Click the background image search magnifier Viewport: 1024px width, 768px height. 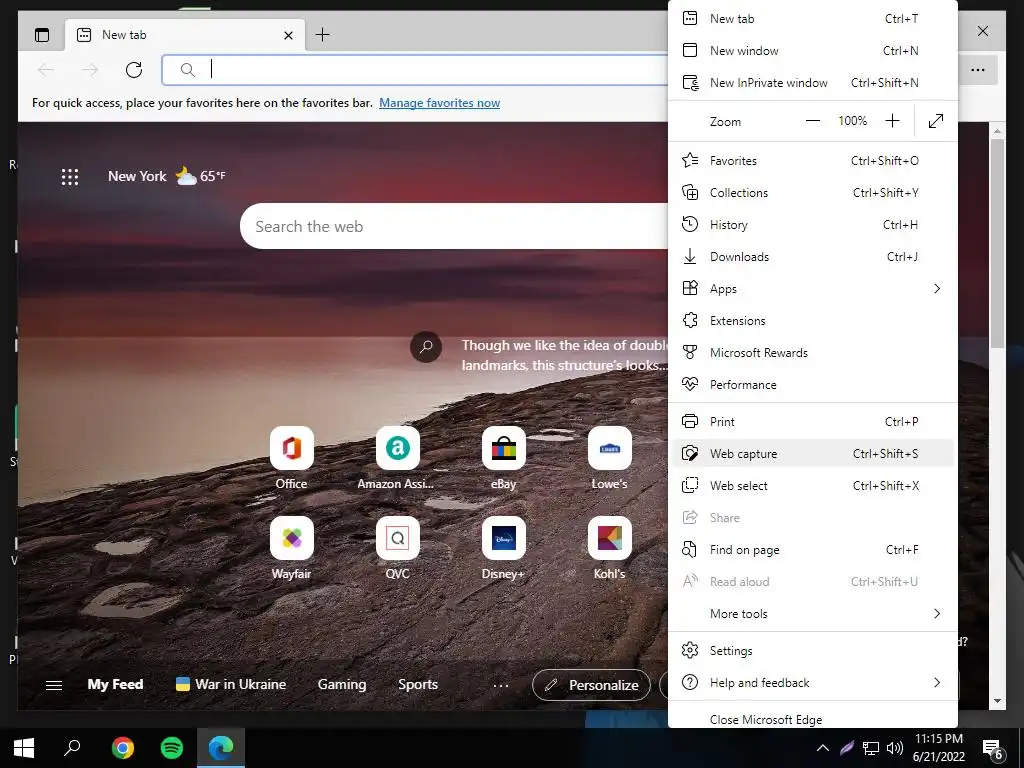coord(426,347)
